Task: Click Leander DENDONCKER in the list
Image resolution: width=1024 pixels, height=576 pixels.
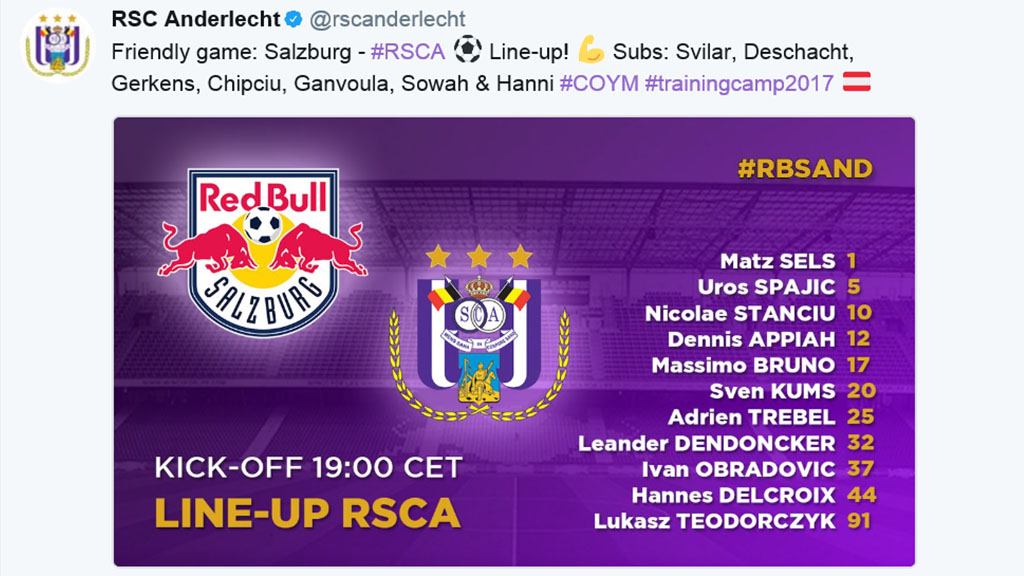Action: click(x=706, y=443)
